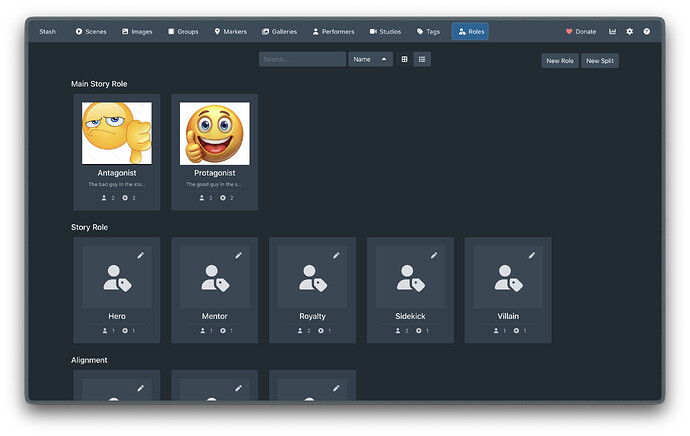Viewport: 690px width, 436px height.
Task: Open the Sidekick role name
Action: 410,316
